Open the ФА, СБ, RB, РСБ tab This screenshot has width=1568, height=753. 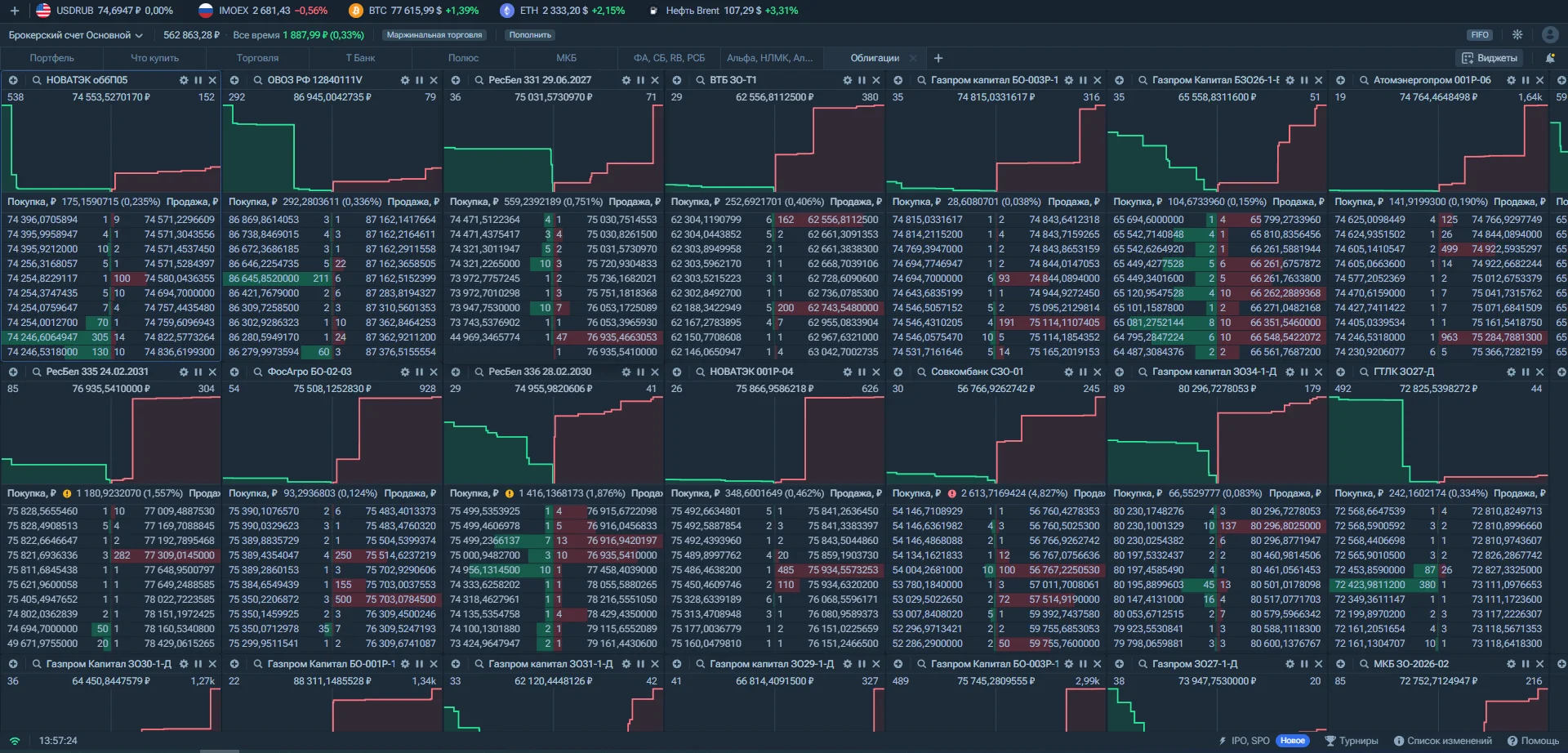pyautogui.click(x=669, y=58)
